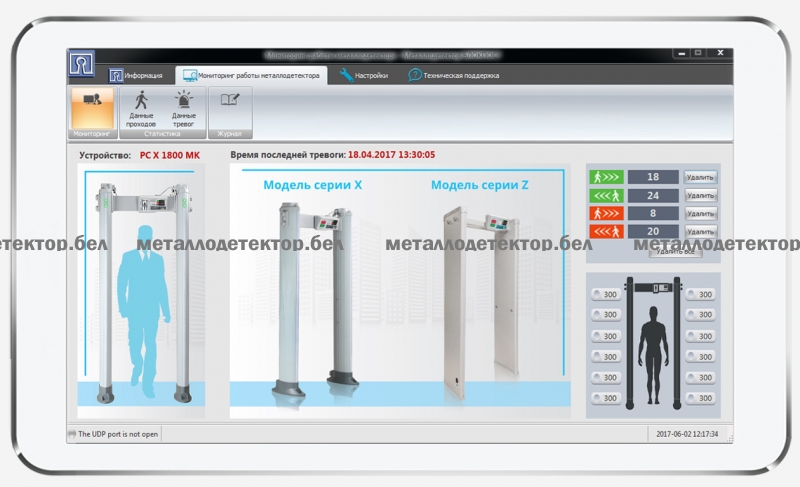Go to the Техническая поддержка tab

pyautogui.click(x=453, y=75)
